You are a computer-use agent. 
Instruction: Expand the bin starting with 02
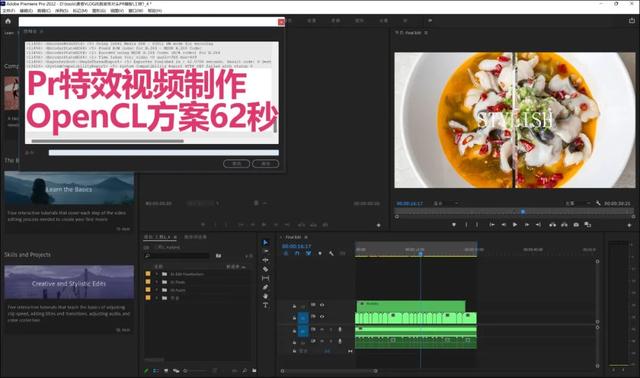157,282
